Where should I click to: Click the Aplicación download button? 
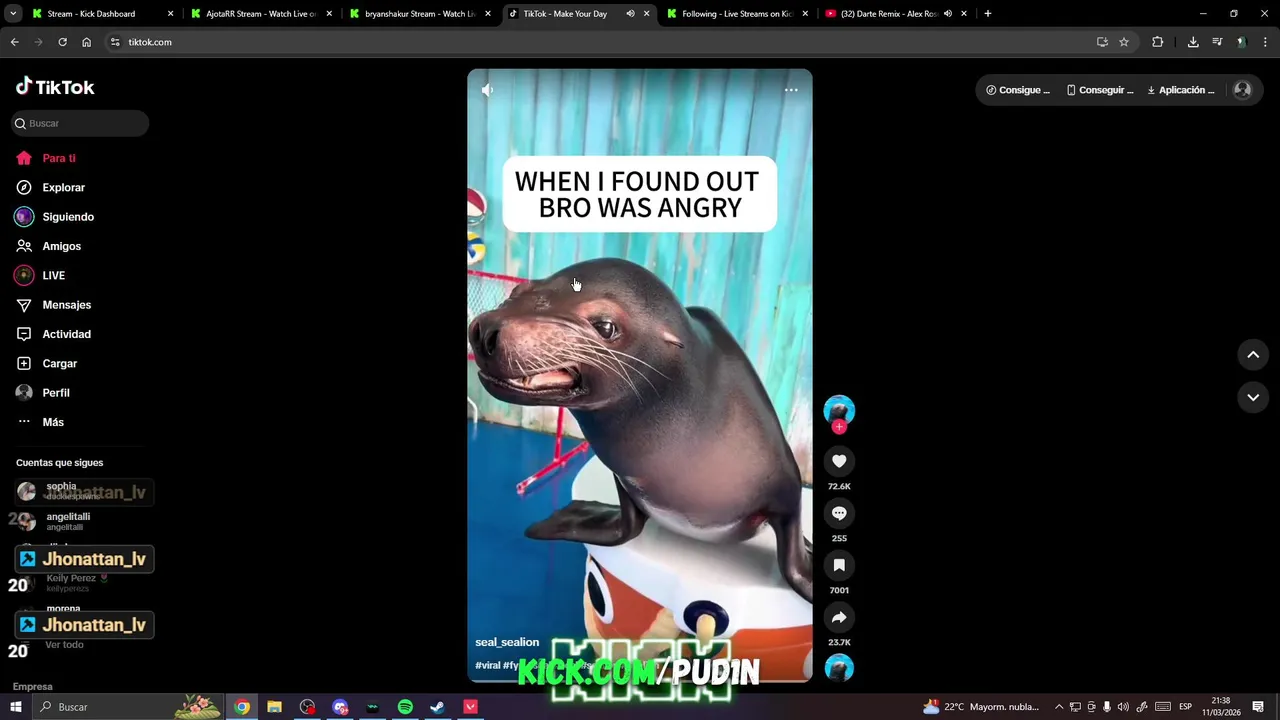1181,90
